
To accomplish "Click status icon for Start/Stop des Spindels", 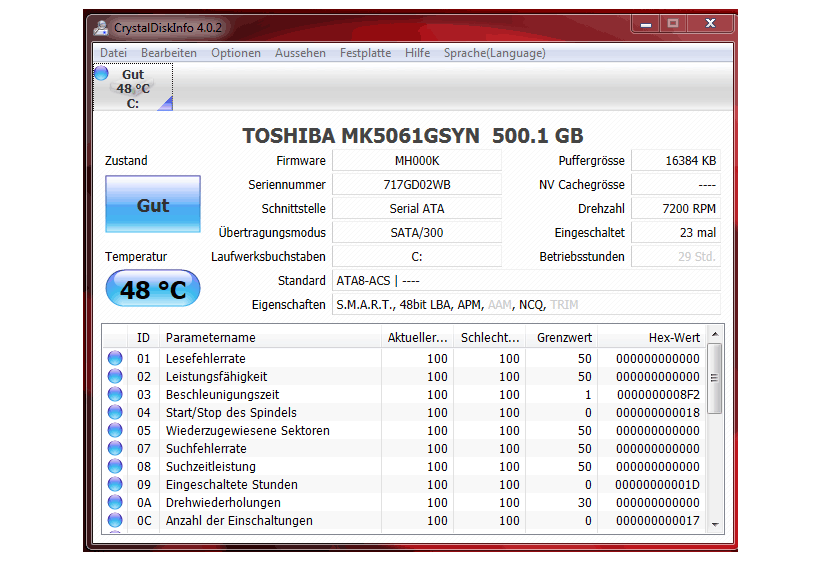I will coord(115,412).
